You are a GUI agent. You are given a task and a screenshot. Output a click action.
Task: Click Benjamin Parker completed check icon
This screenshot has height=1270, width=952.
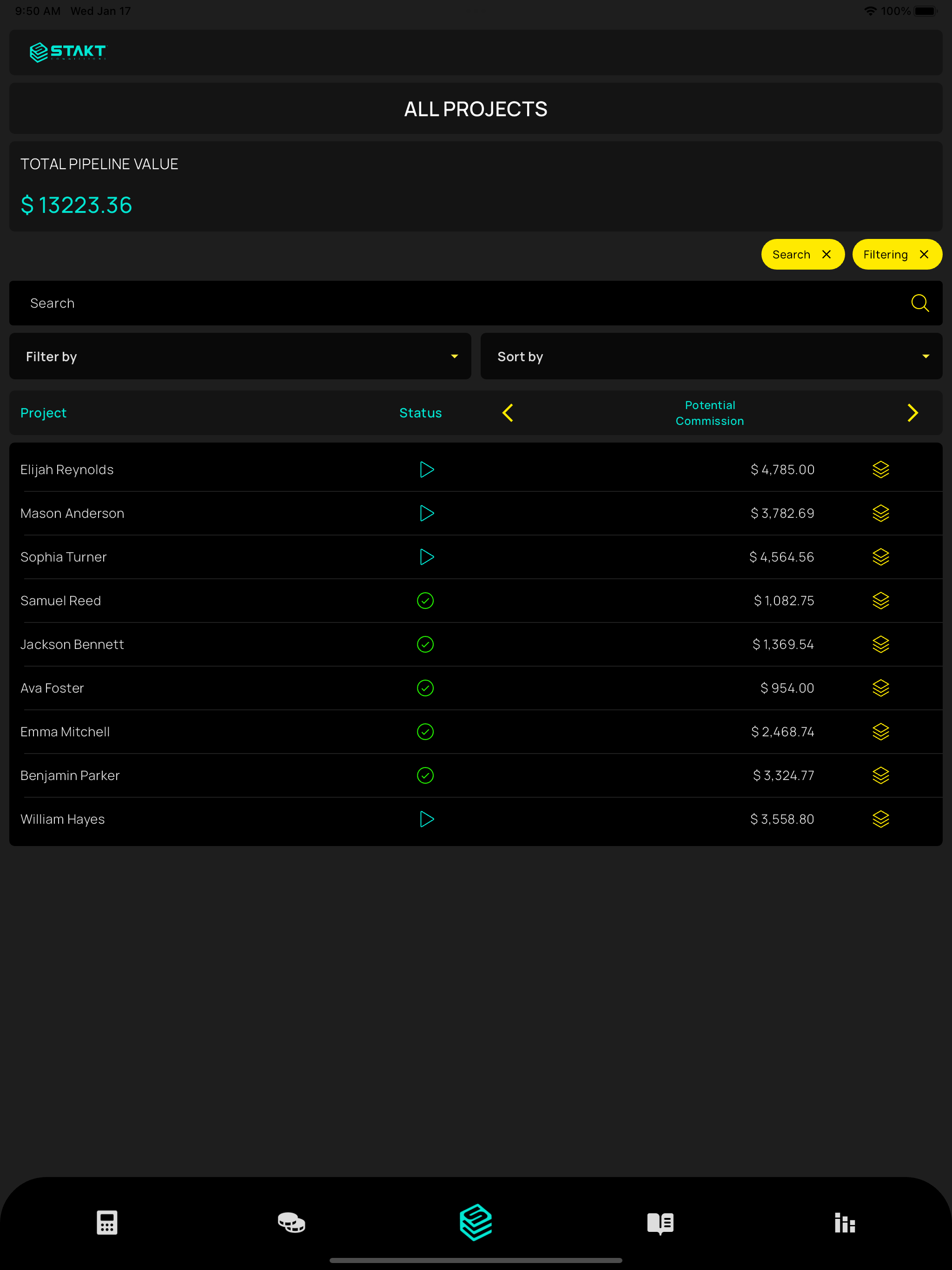pyautogui.click(x=425, y=775)
